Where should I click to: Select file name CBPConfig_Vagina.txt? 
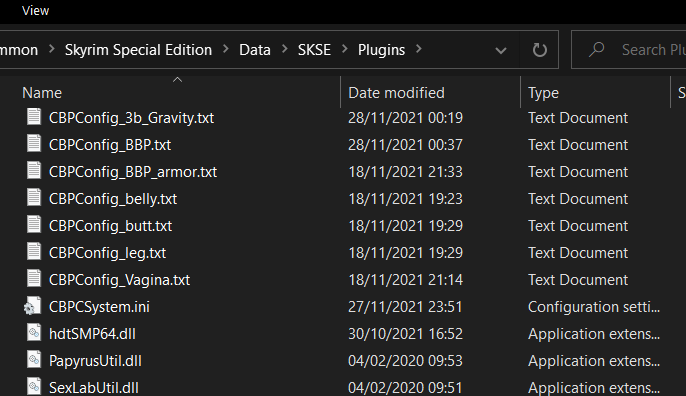coord(119,280)
